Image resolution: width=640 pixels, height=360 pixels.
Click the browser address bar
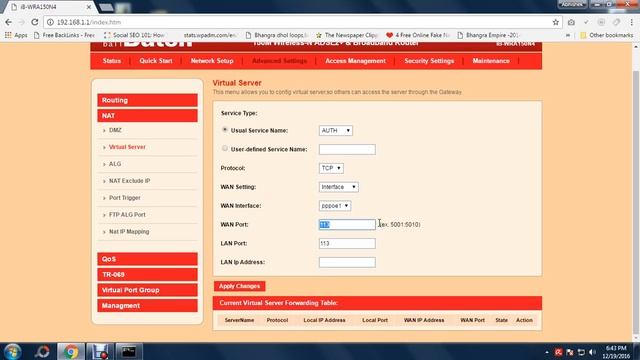click(x=302, y=22)
